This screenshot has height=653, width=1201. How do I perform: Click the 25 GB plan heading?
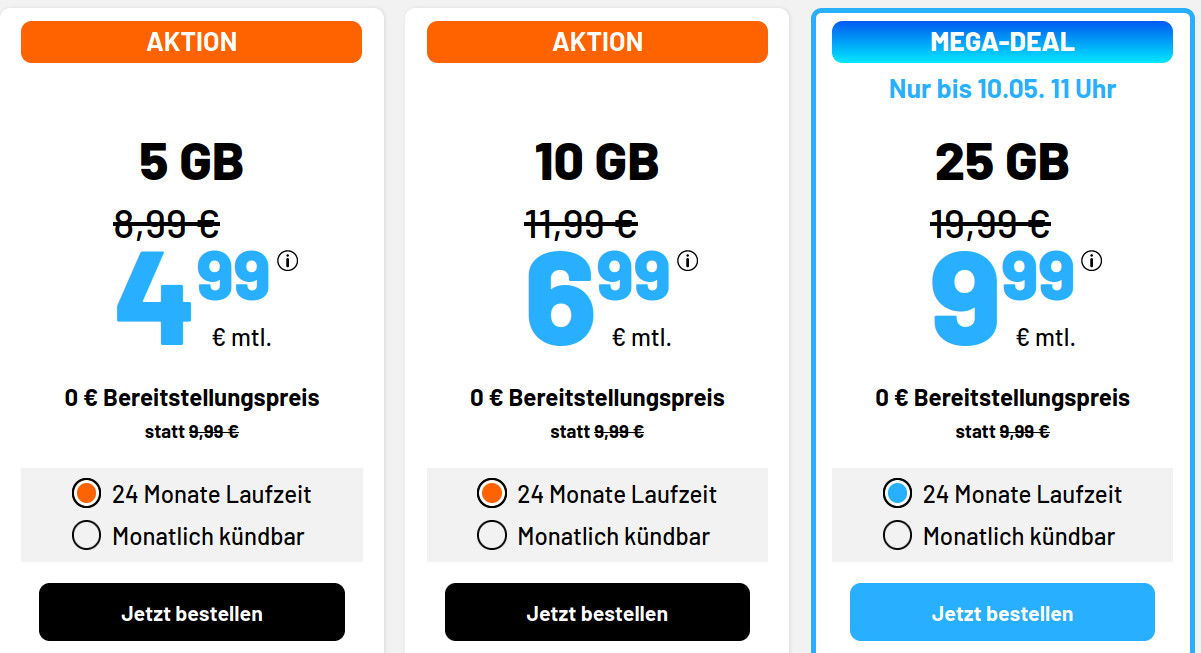(1002, 160)
